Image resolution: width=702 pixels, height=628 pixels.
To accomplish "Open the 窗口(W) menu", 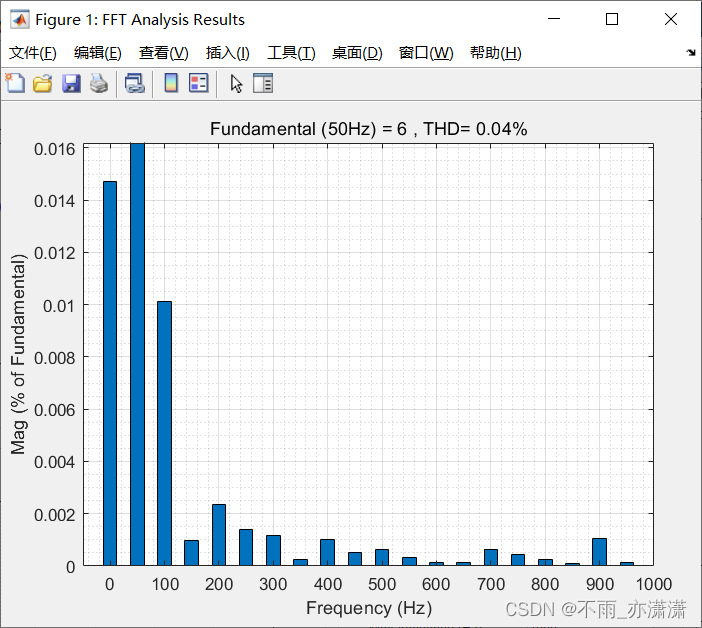I will point(426,53).
